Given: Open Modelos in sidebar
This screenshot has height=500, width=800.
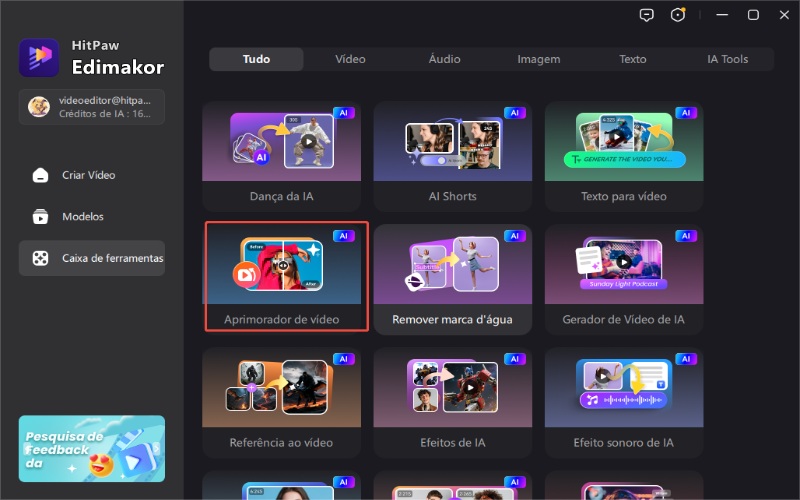Looking at the screenshot, I should point(92,216).
